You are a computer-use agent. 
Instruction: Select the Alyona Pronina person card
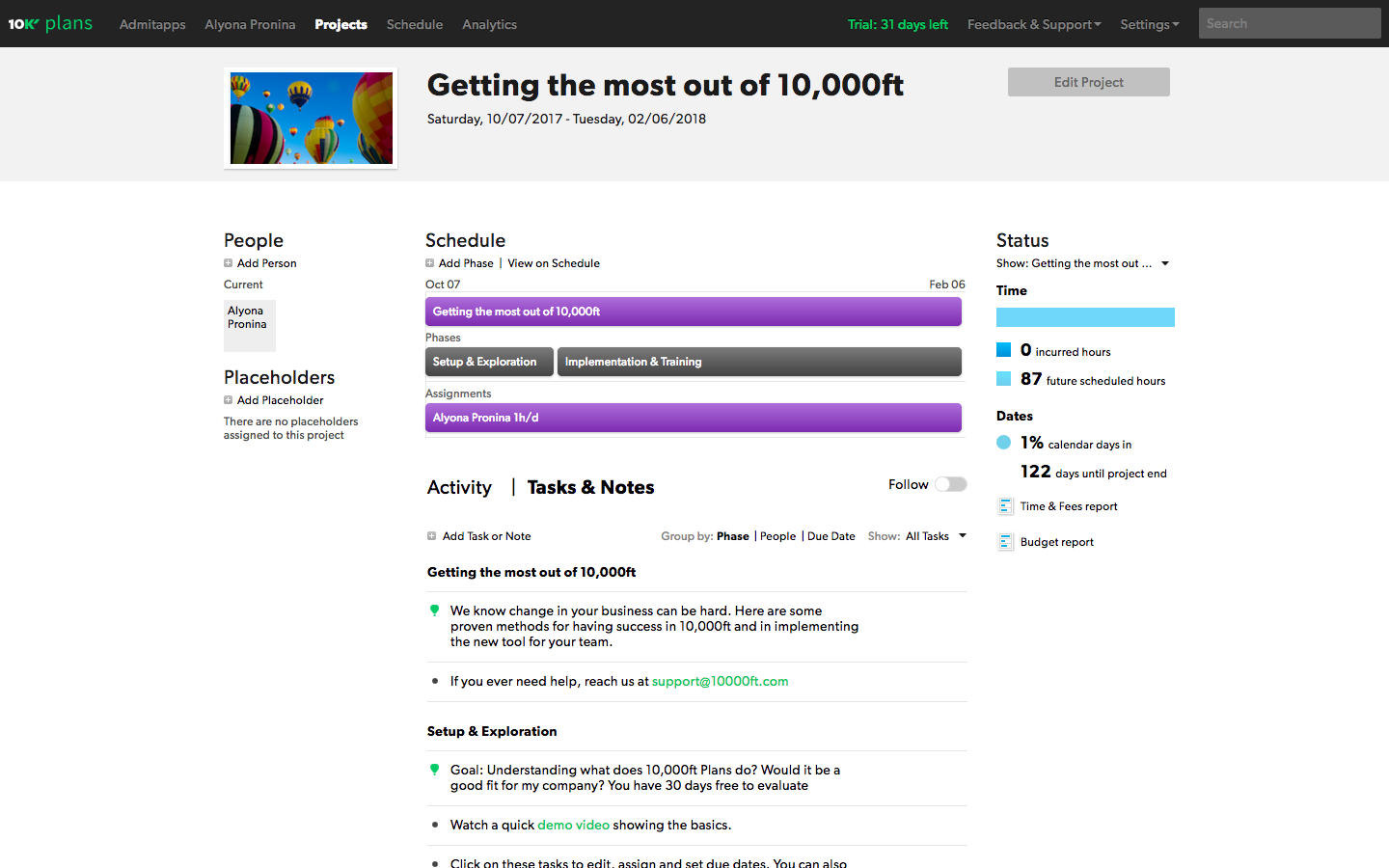(250, 326)
